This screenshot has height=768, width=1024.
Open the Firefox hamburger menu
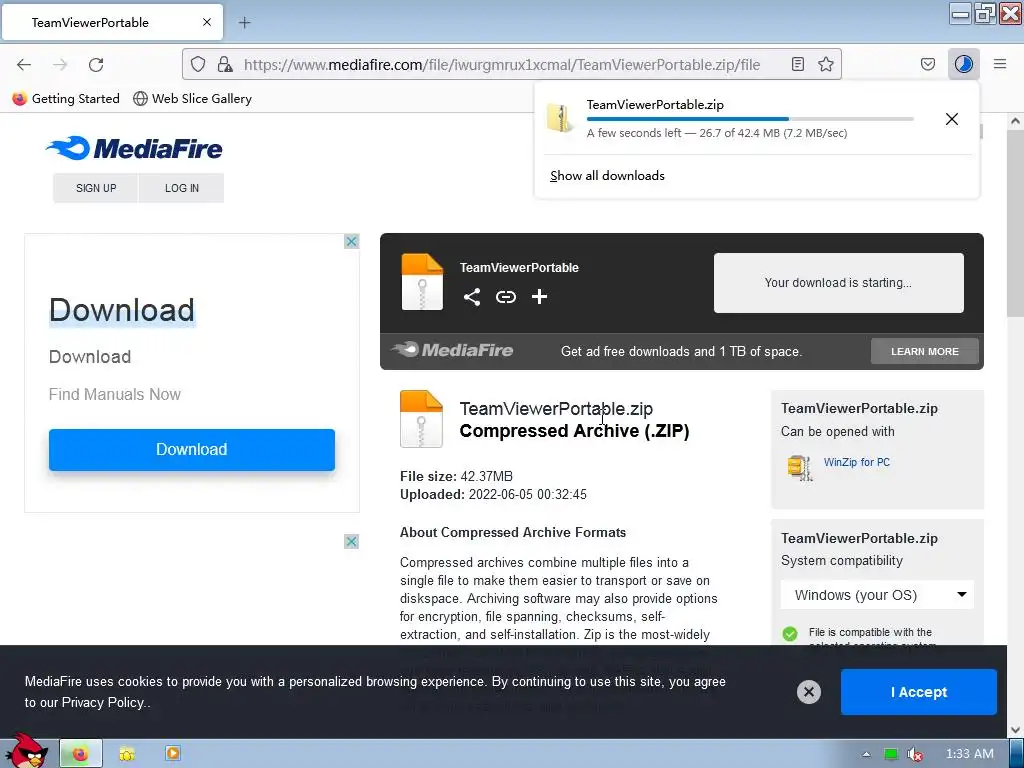pos(999,64)
